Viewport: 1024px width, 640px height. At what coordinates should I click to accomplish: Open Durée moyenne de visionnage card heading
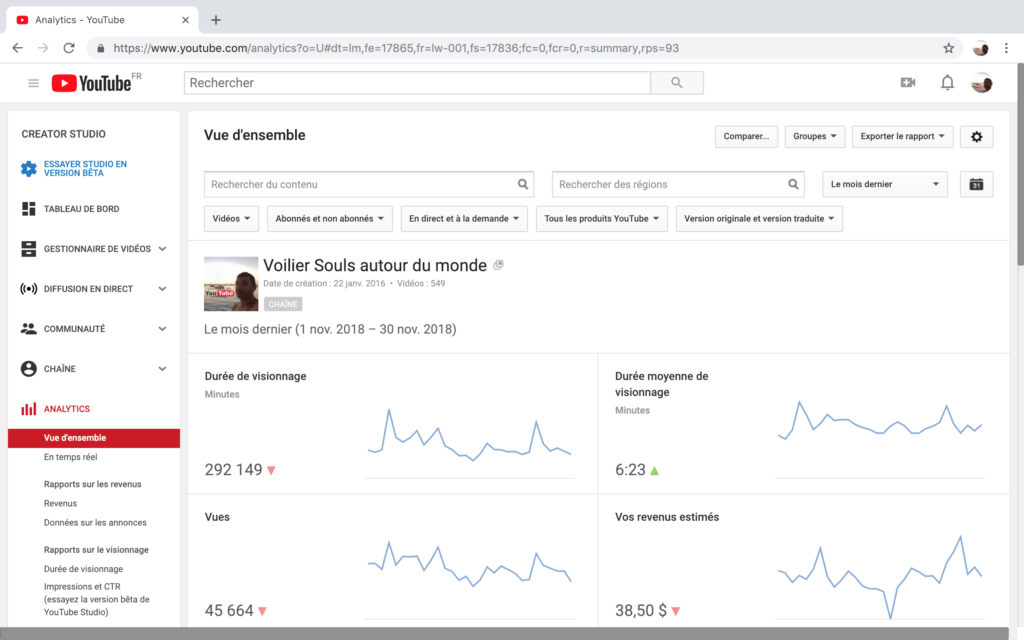pyautogui.click(x=662, y=384)
